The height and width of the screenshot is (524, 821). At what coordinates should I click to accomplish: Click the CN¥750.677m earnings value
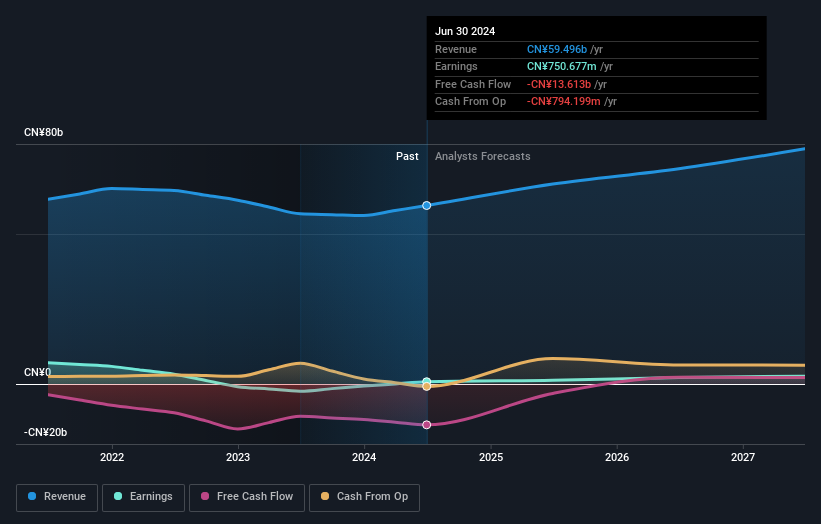pos(562,66)
